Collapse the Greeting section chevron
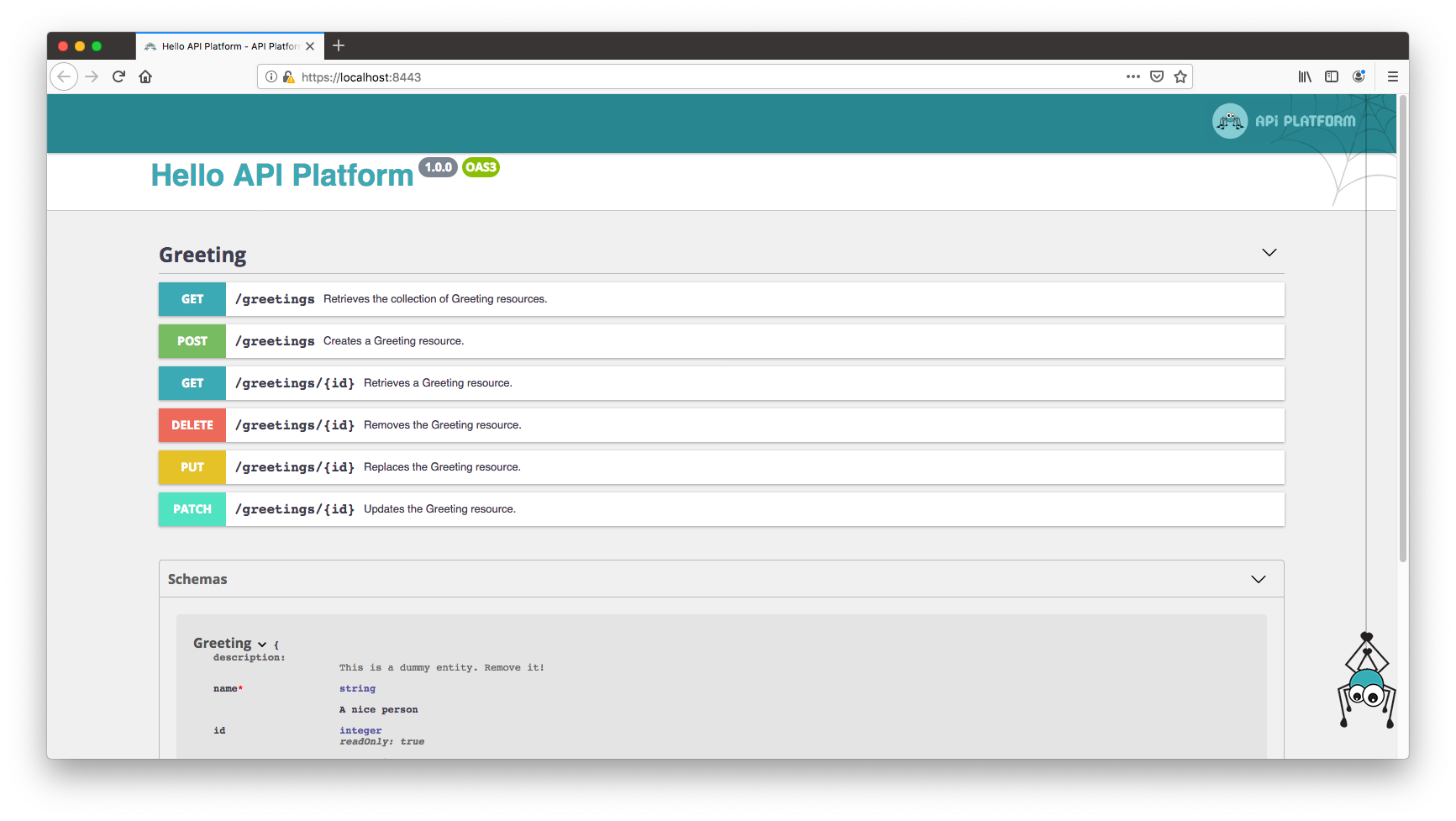The height and width of the screenshot is (821, 1456). tap(1269, 252)
